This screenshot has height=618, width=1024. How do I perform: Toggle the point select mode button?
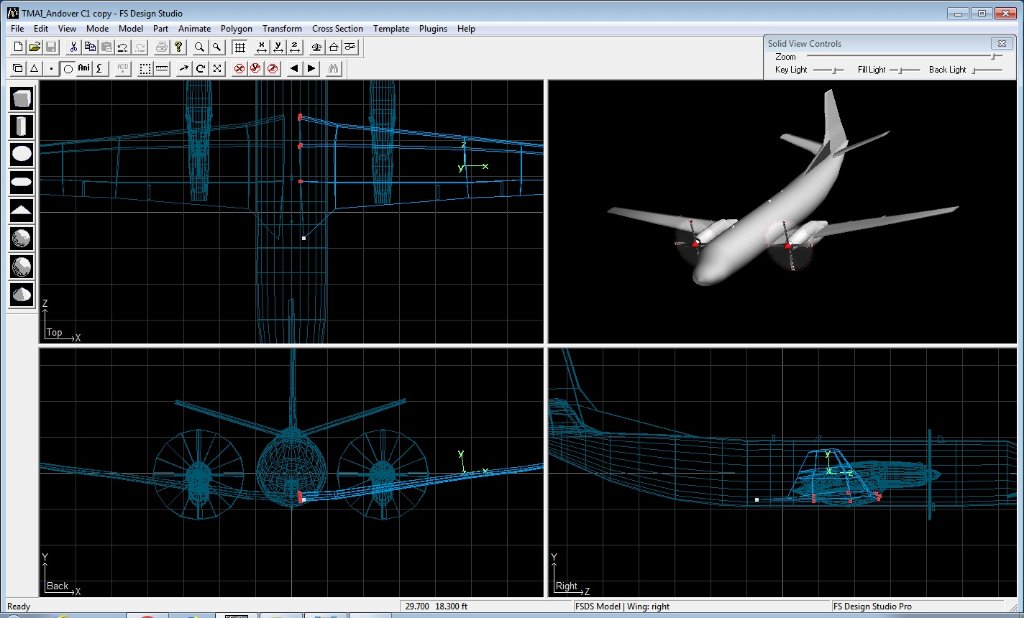[51, 68]
